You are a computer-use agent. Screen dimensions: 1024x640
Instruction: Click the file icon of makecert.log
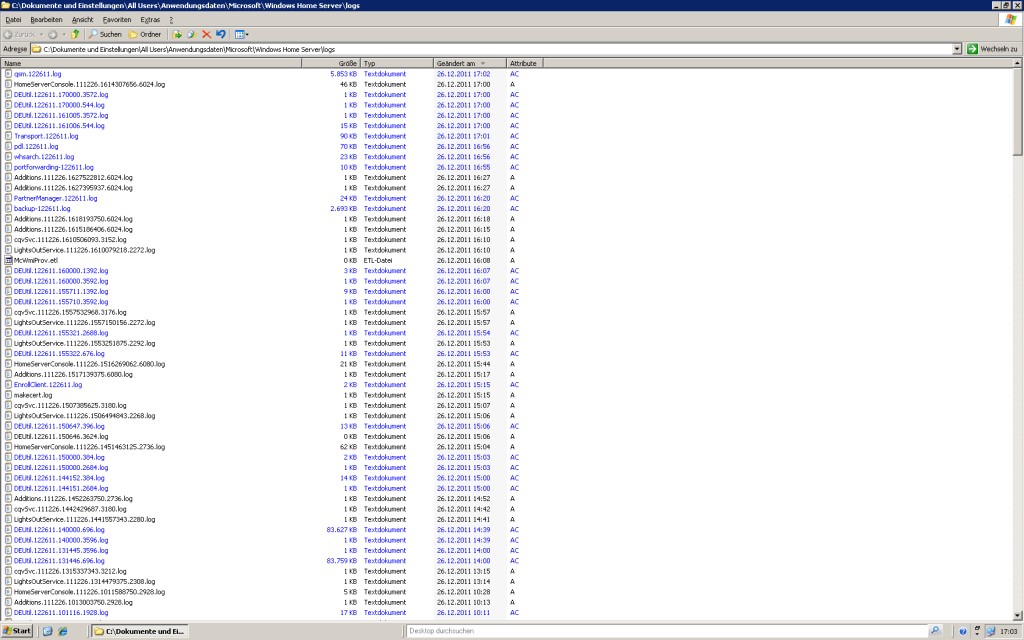click(8, 395)
